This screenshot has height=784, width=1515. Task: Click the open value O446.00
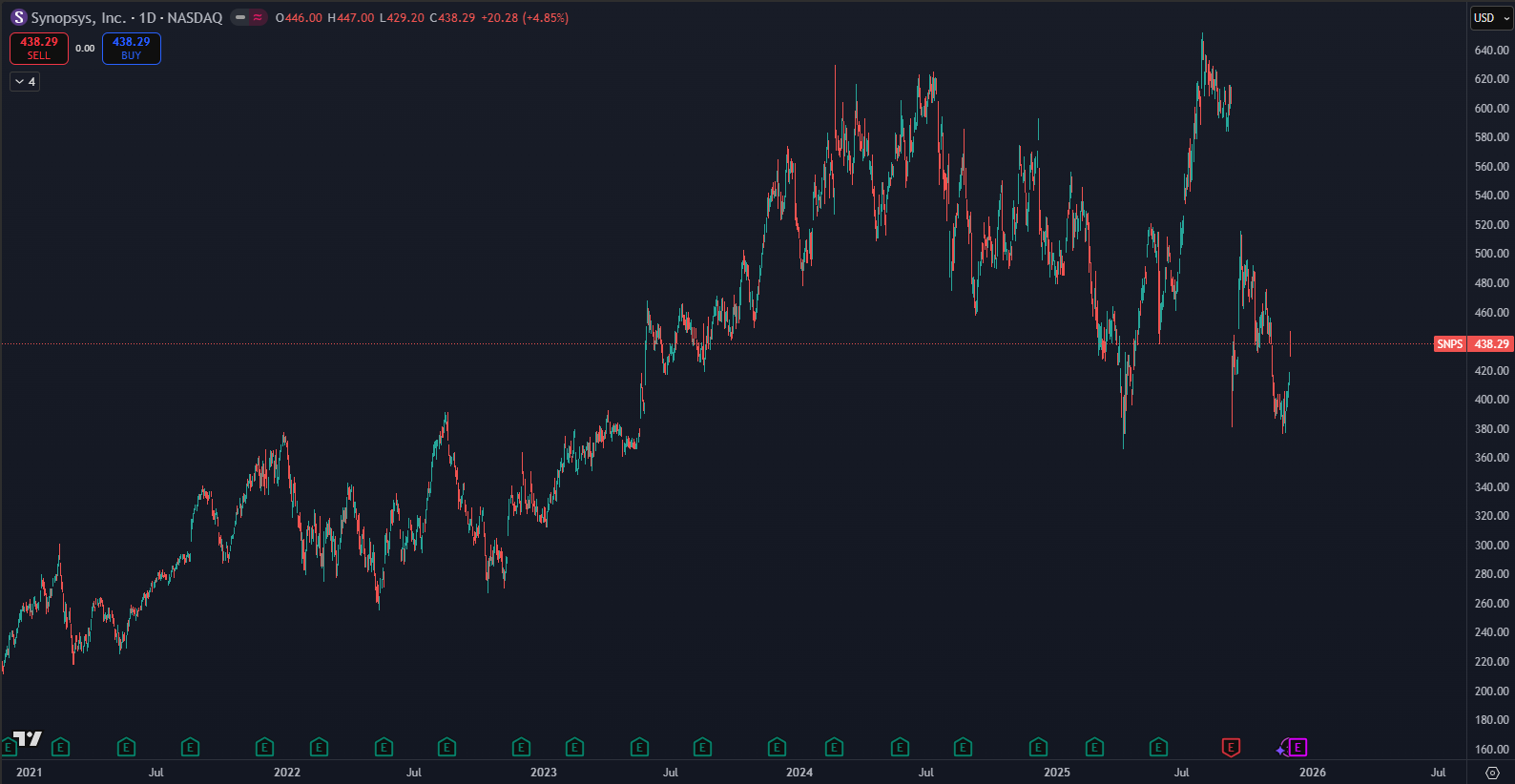point(299,18)
